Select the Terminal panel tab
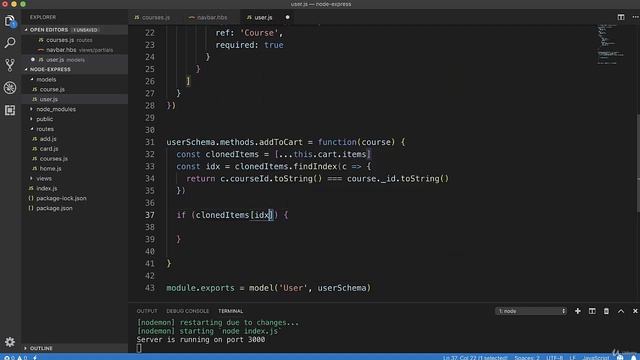 click(230, 311)
